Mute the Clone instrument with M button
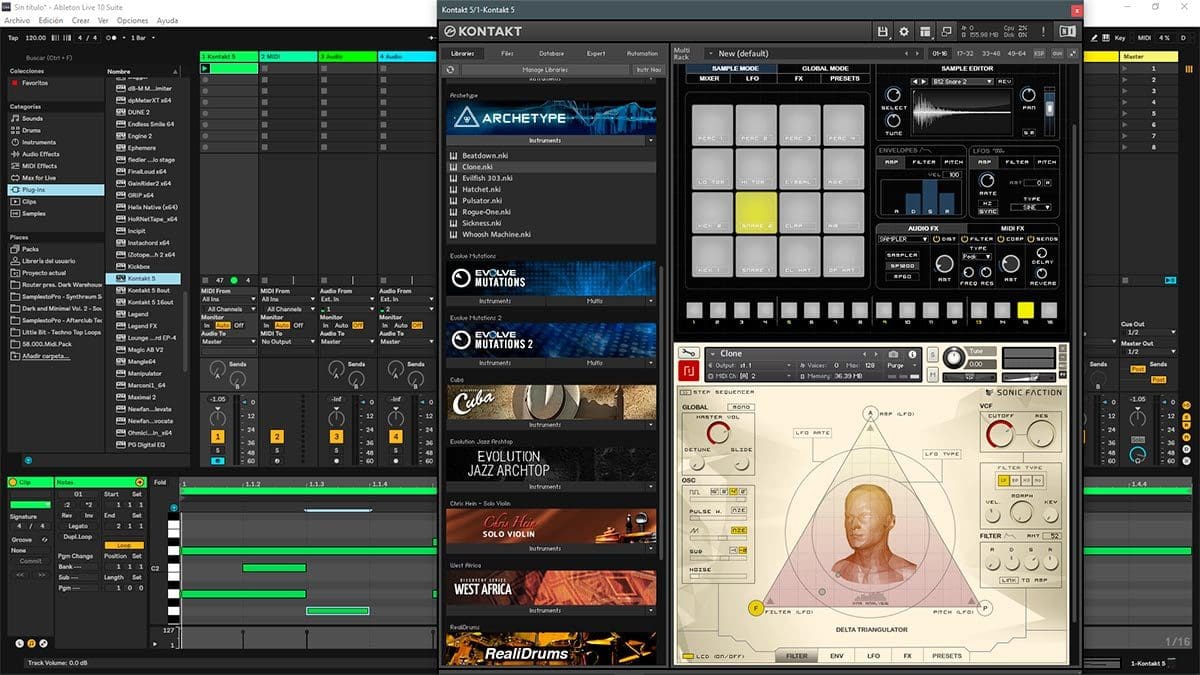Screen dimensions: 1200x675 click(x=932, y=374)
